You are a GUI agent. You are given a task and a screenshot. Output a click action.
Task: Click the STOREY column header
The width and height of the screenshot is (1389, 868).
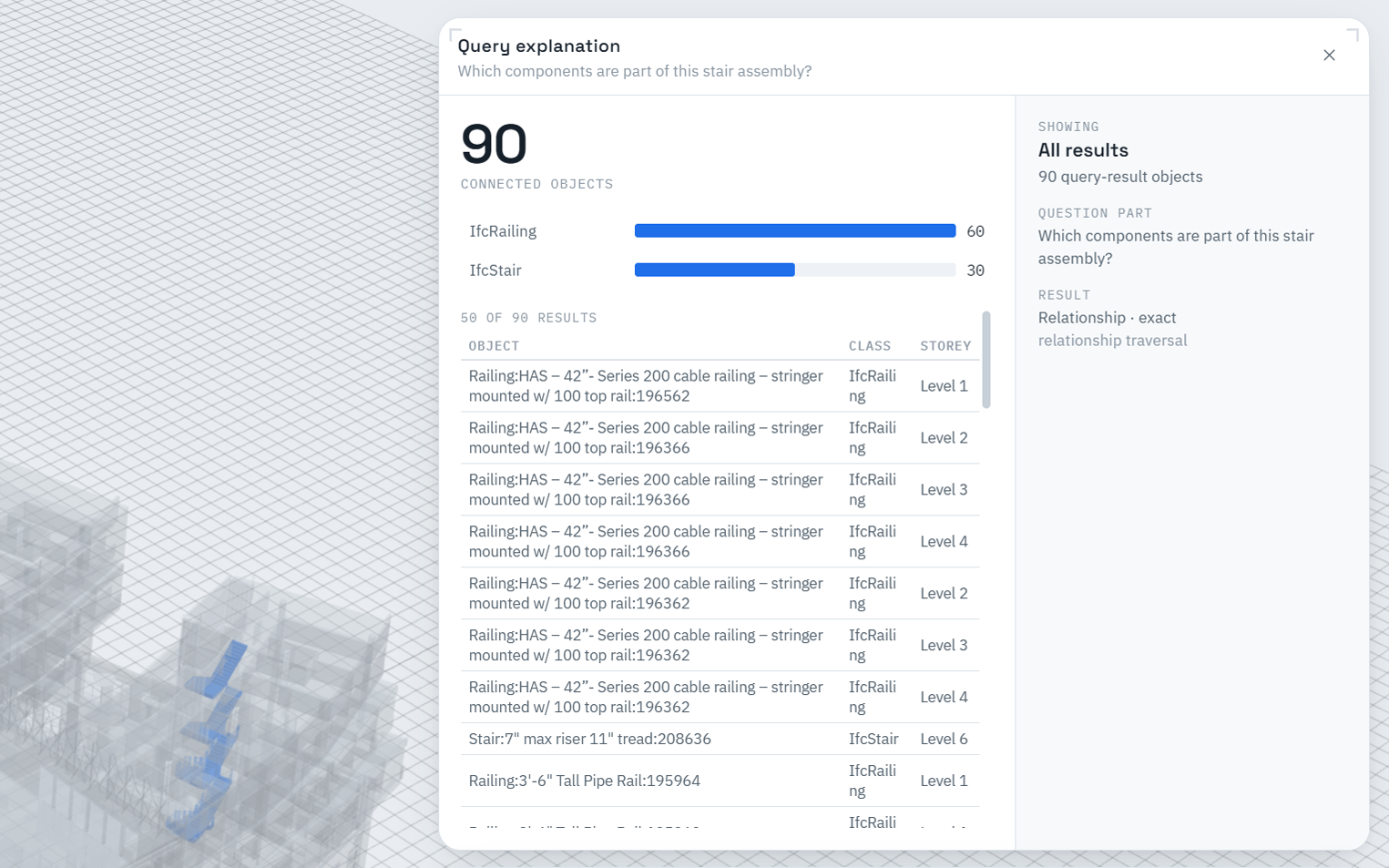tap(945, 346)
